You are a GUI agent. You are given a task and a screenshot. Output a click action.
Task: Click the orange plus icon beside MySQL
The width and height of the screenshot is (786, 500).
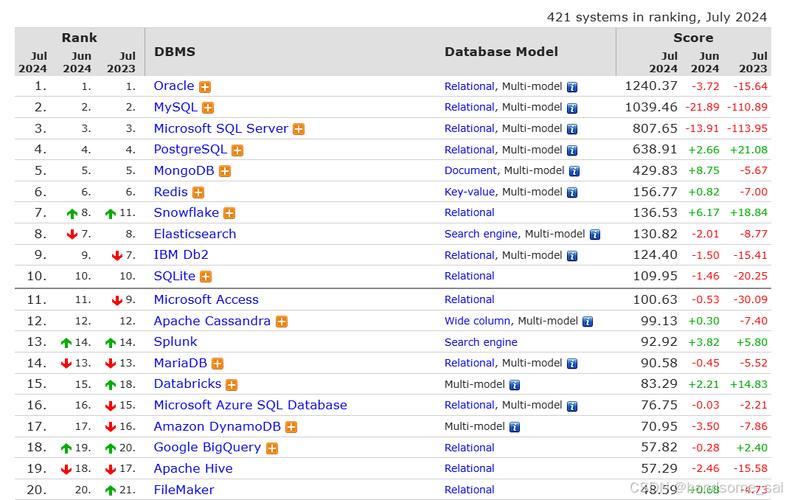(x=208, y=108)
